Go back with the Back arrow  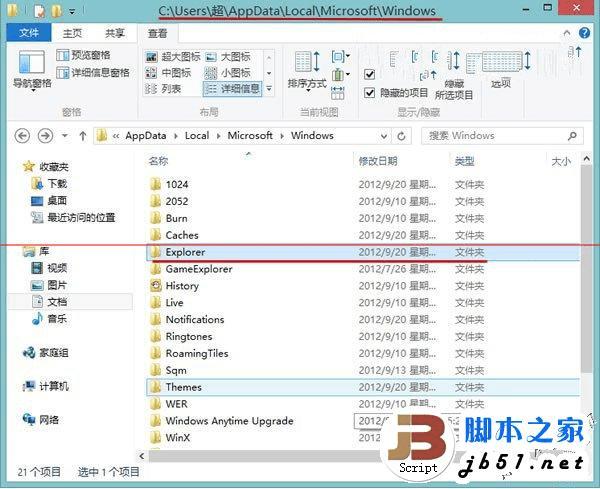coord(22,136)
